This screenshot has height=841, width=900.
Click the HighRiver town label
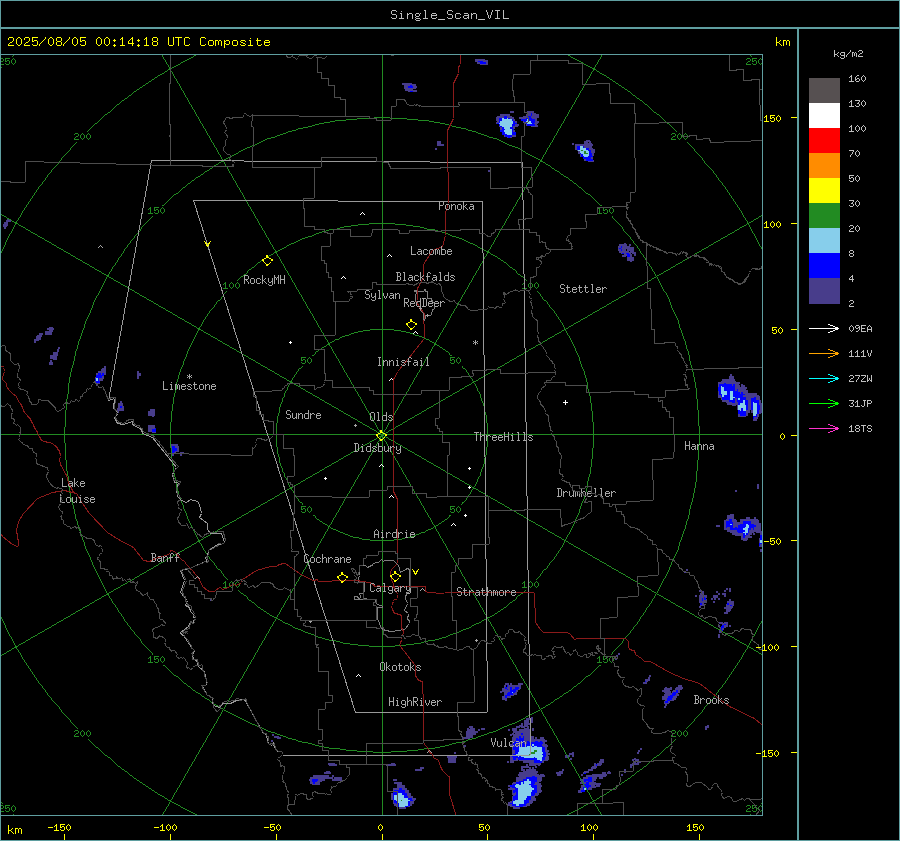coord(415,702)
